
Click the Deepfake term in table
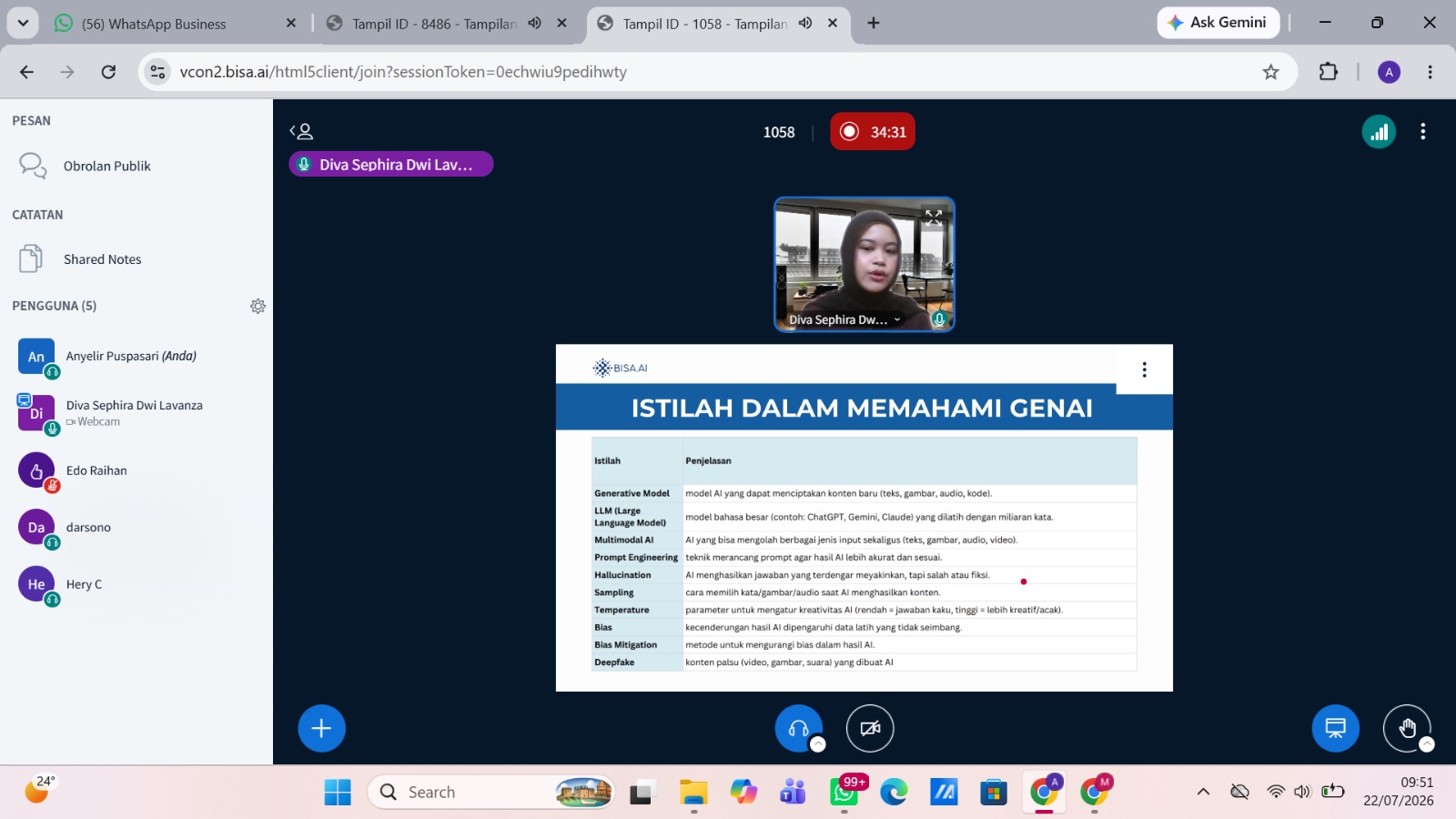click(614, 662)
